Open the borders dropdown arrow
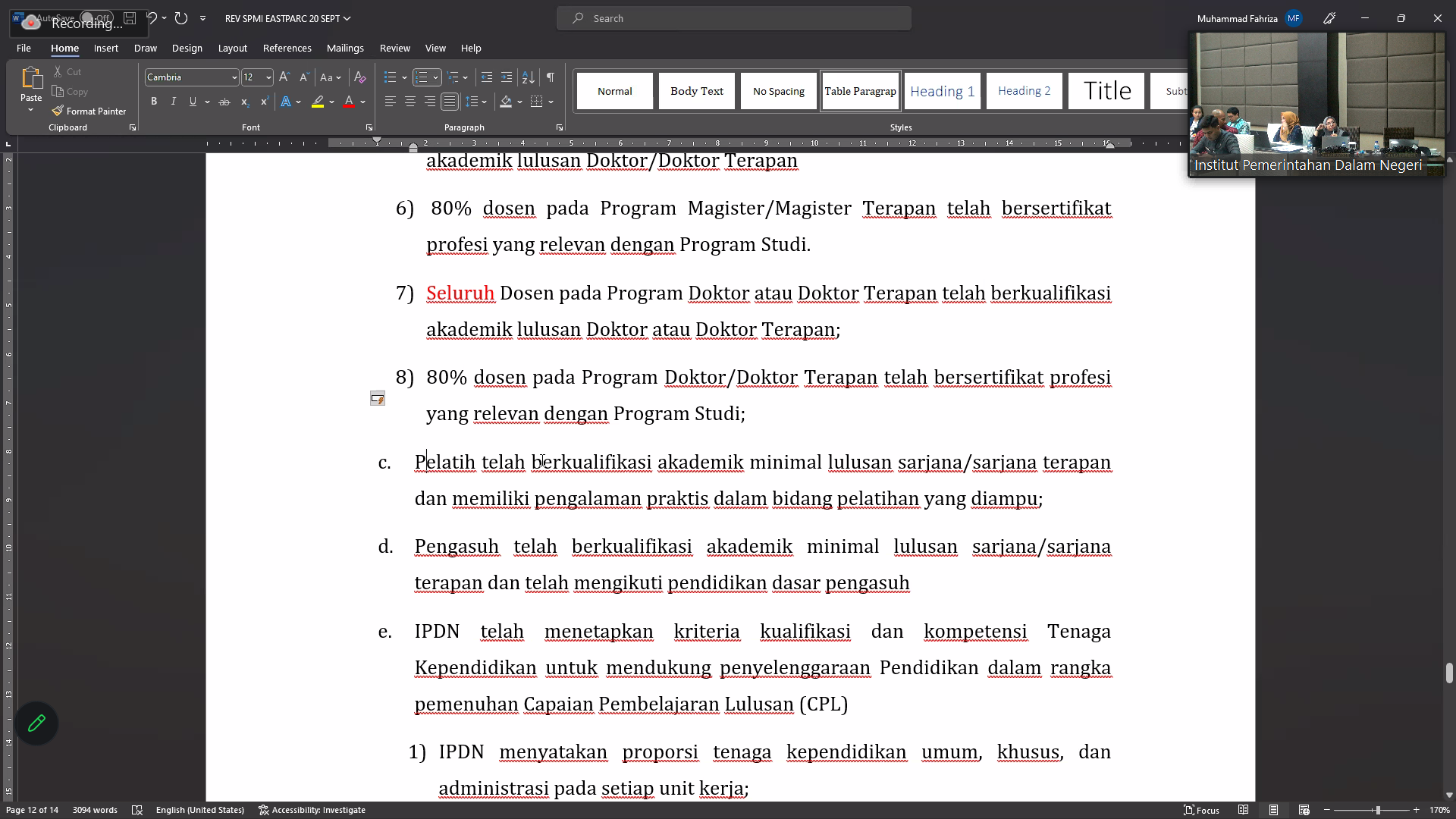1456x819 pixels. point(551,102)
